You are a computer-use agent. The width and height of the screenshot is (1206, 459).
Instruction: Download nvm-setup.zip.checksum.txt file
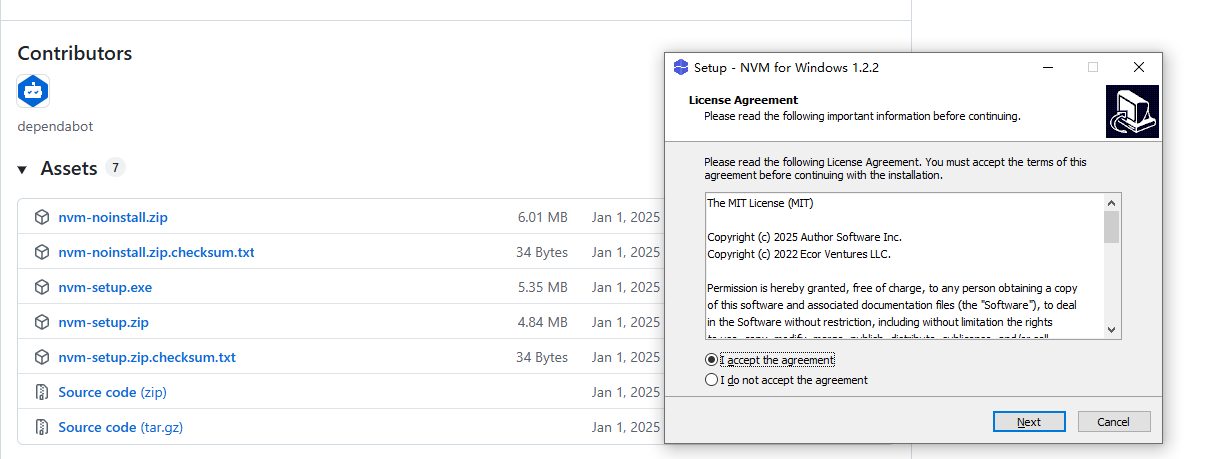(147, 357)
